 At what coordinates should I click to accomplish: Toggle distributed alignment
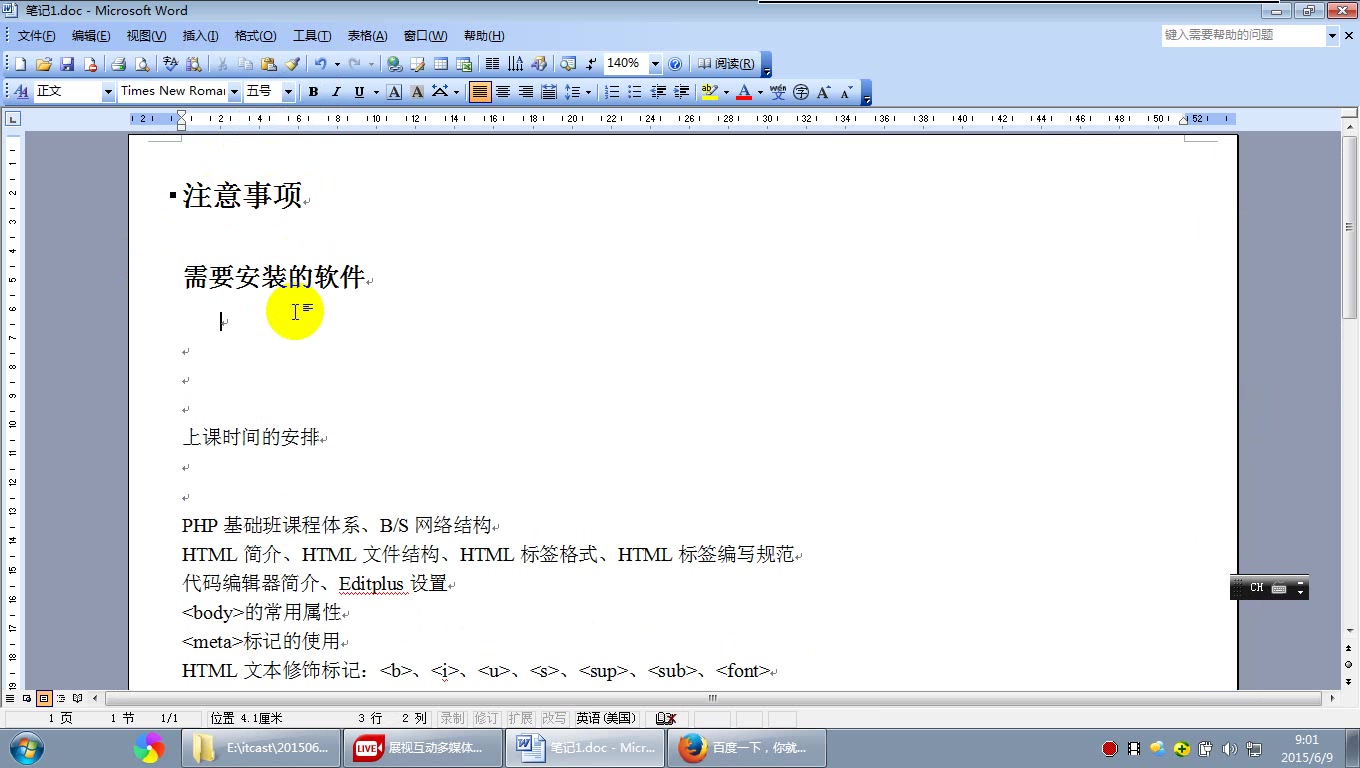click(549, 92)
